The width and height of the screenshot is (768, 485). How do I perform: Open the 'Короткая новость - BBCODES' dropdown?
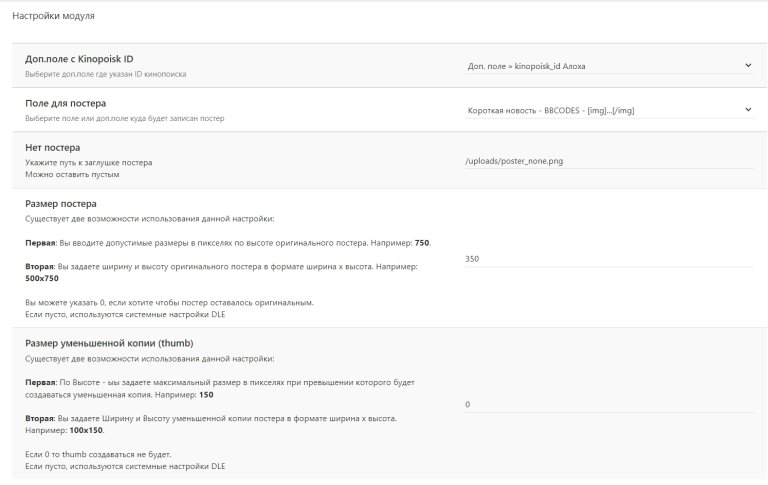click(x=609, y=110)
